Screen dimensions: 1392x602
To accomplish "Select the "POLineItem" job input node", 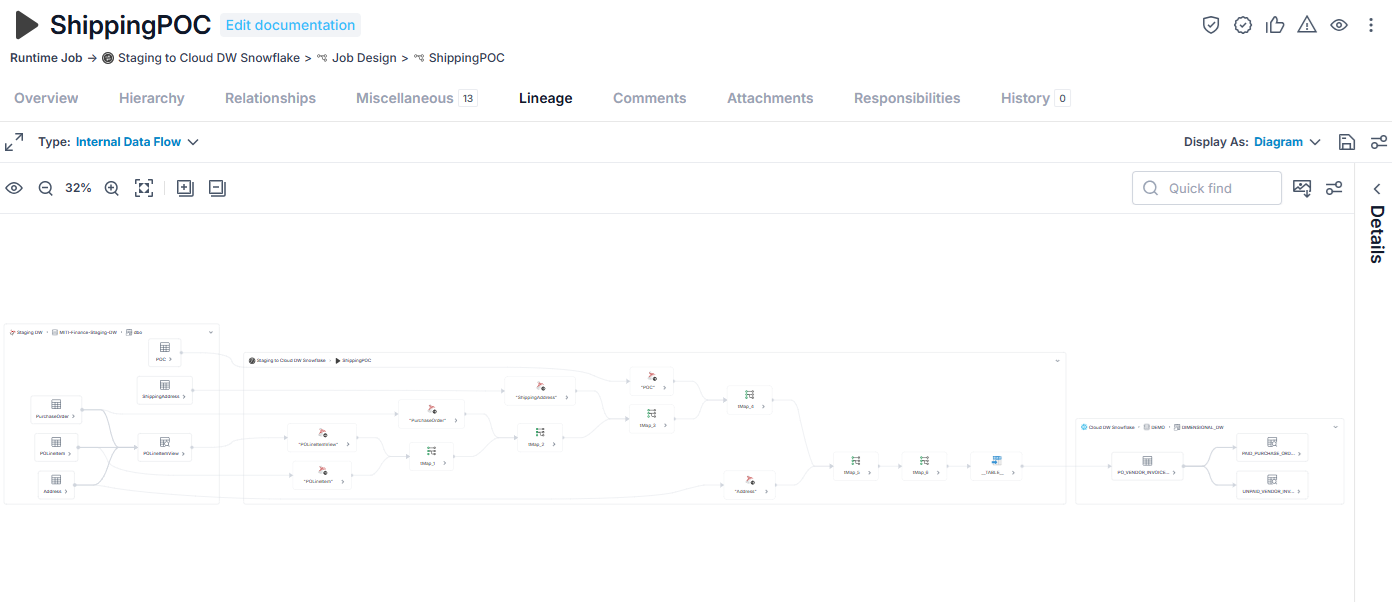I will pyautogui.click(x=322, y=475).
